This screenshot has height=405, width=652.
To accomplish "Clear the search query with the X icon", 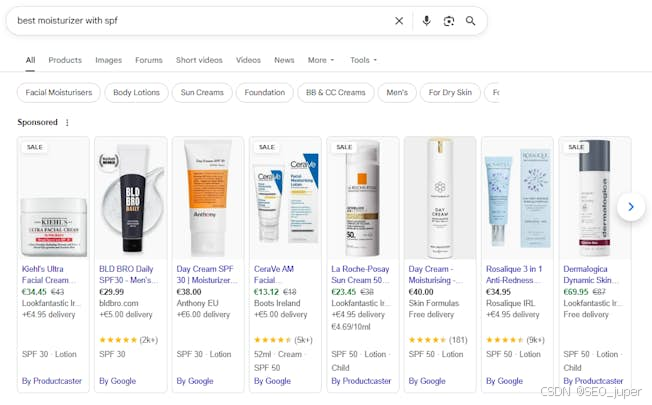I will (x=399, y=21).
